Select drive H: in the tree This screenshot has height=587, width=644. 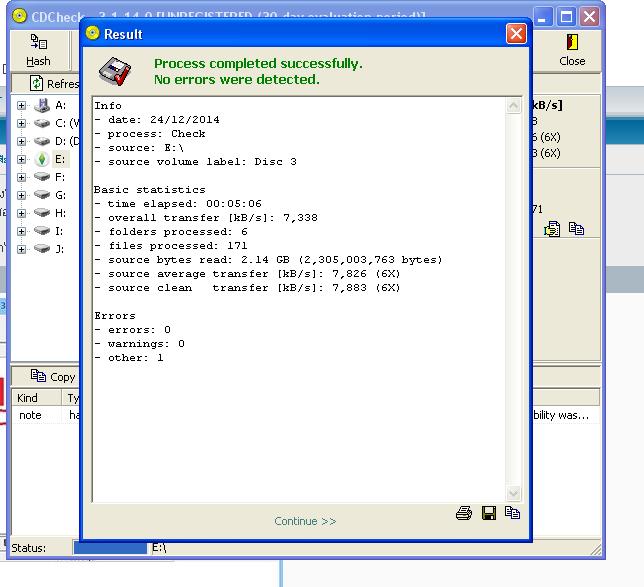click(x=60, y=213)
